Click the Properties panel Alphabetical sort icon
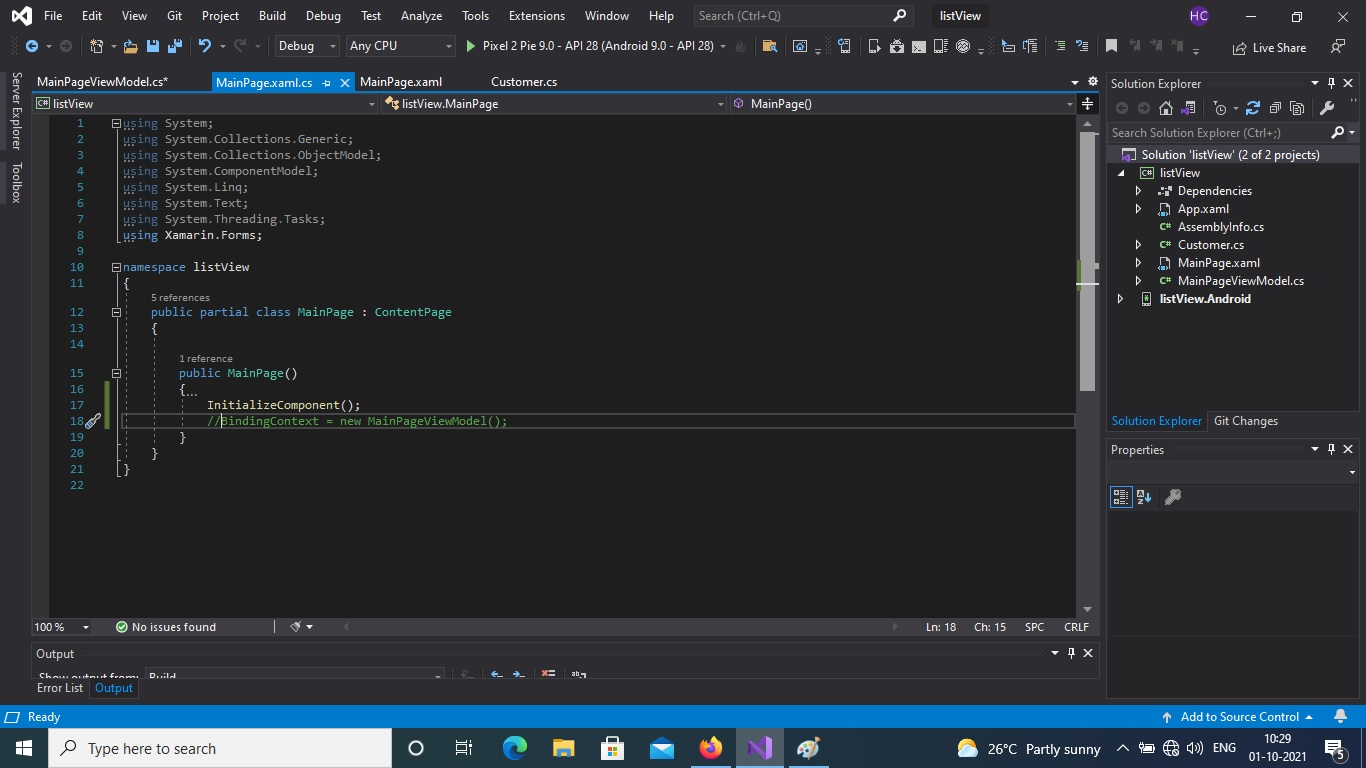1366x768 pixels. coord(1145,497)
